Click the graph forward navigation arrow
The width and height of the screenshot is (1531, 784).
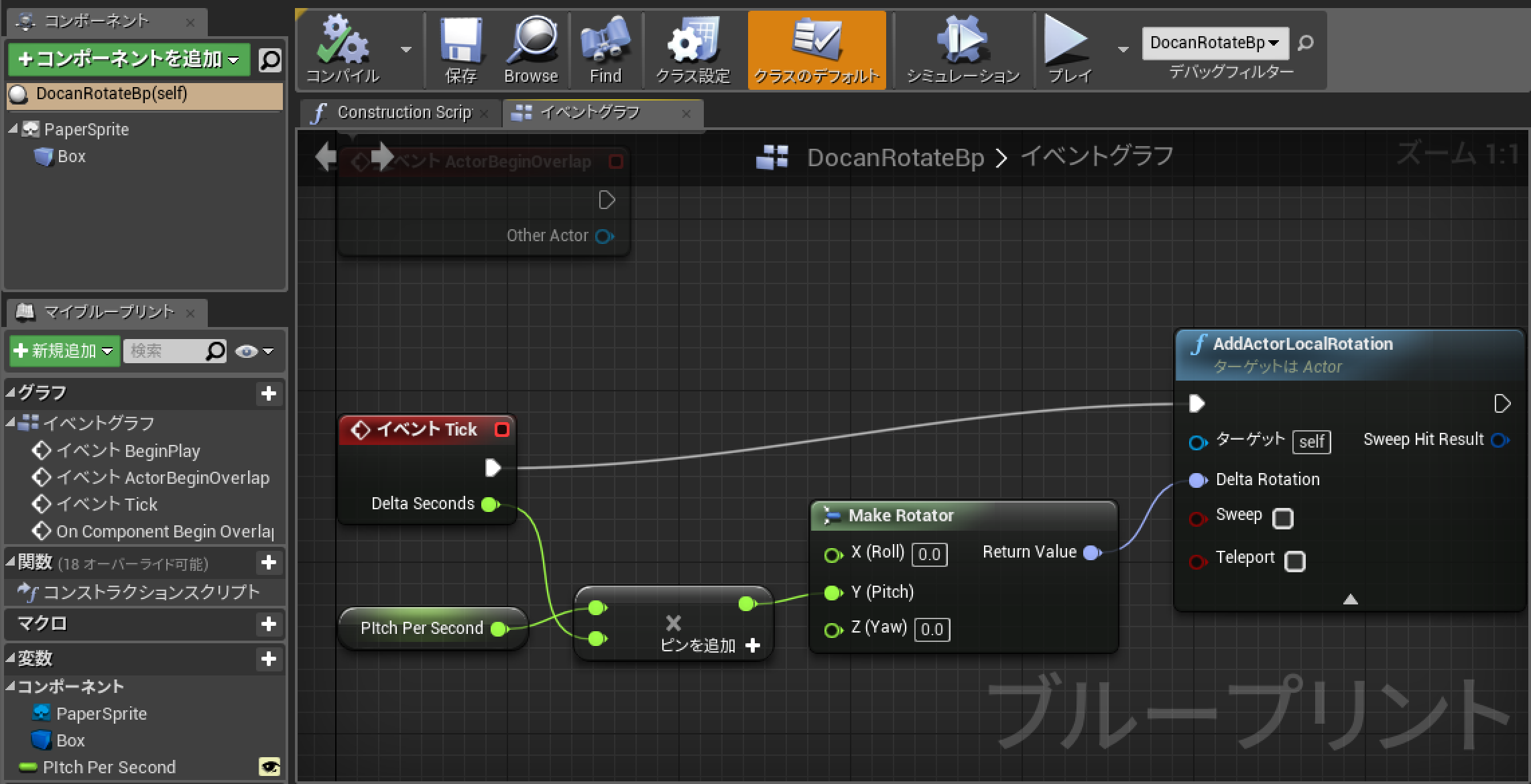pos(382,157)
